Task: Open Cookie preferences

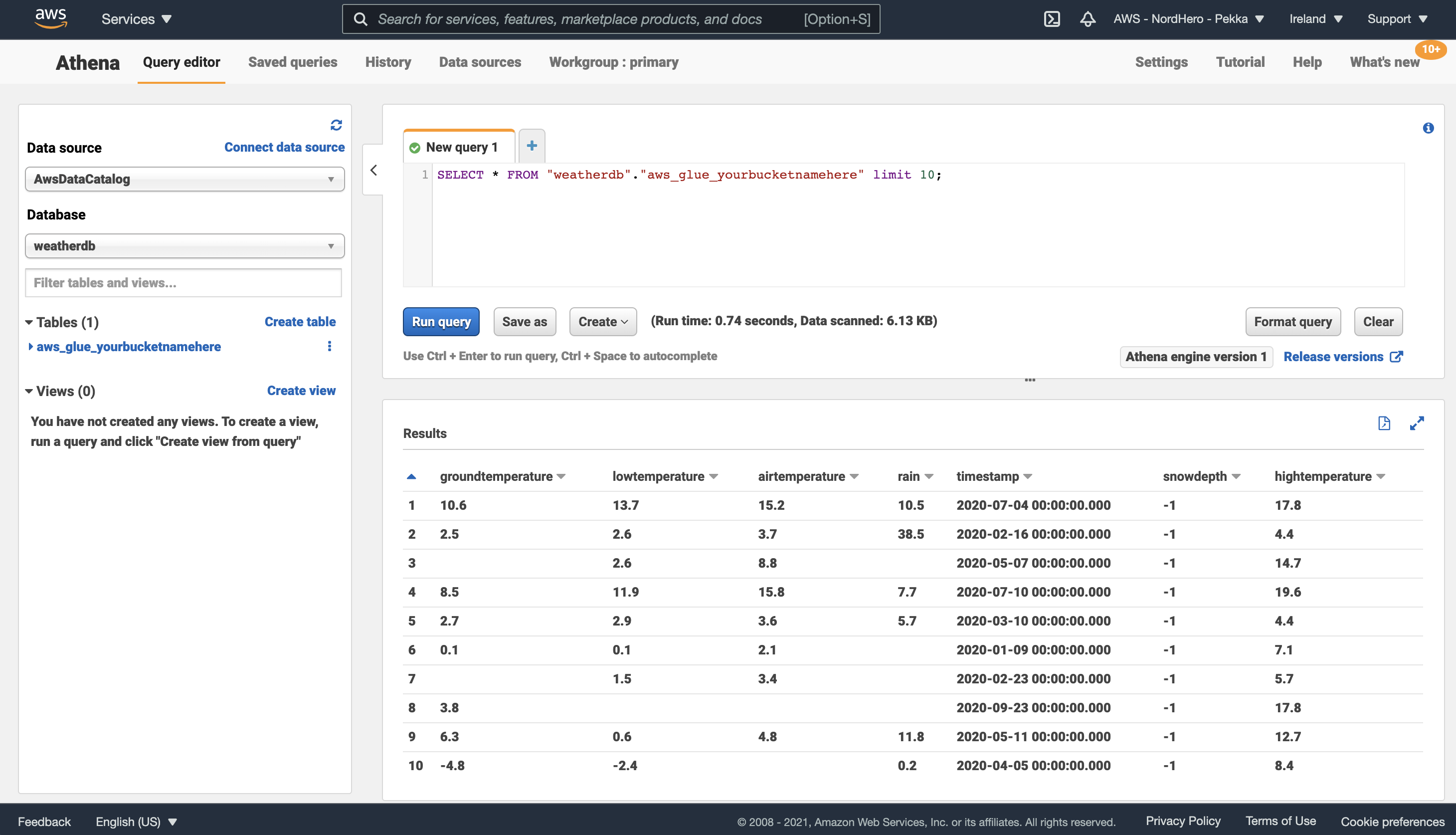Action: click(1392, 821)
